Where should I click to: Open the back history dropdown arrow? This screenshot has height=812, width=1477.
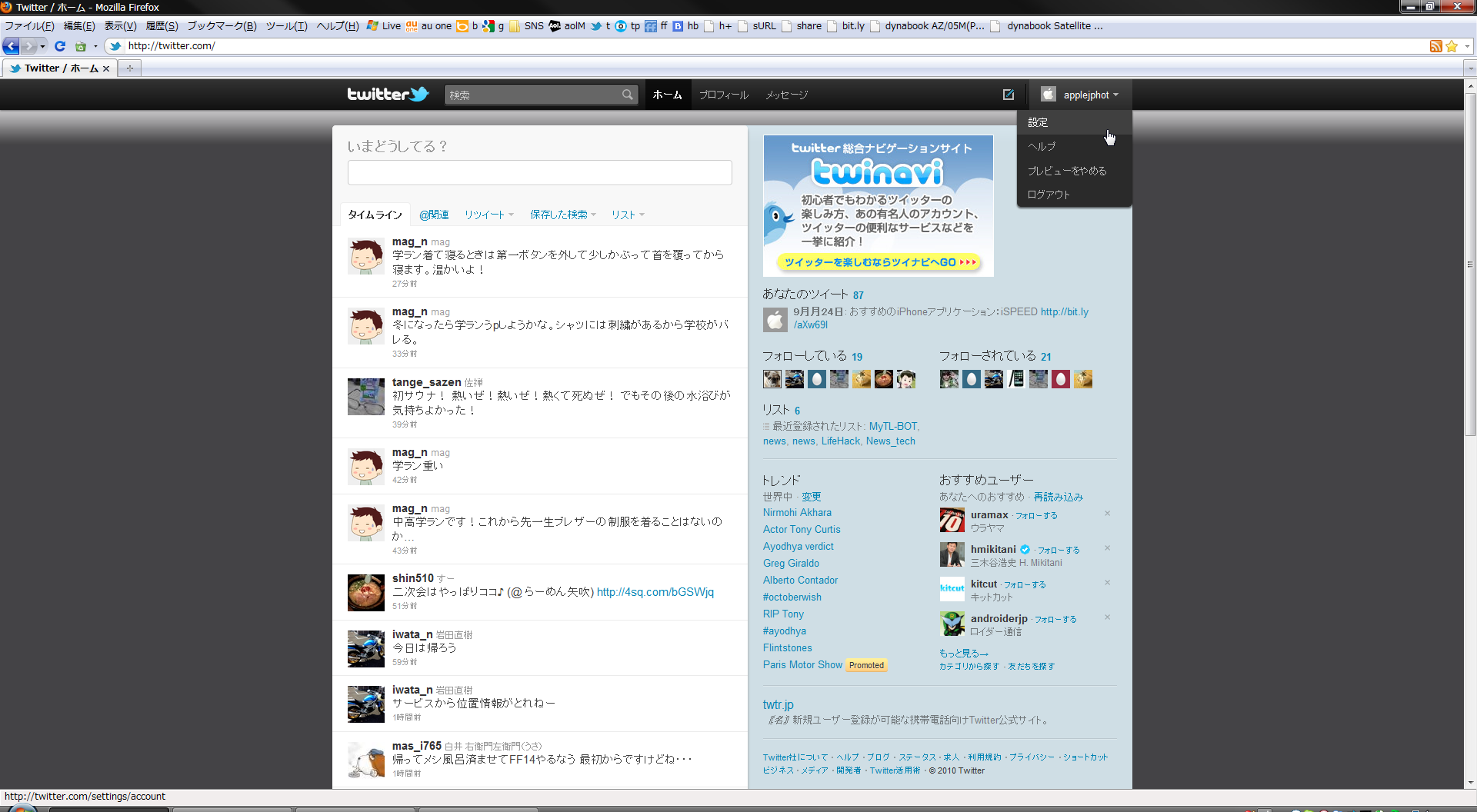(x=43, y=46)
